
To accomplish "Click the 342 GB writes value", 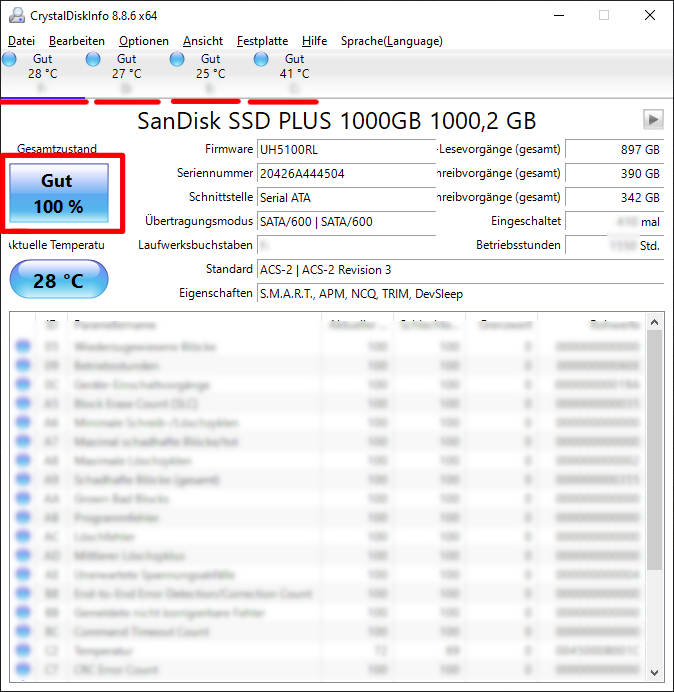I will pos(614,197).
